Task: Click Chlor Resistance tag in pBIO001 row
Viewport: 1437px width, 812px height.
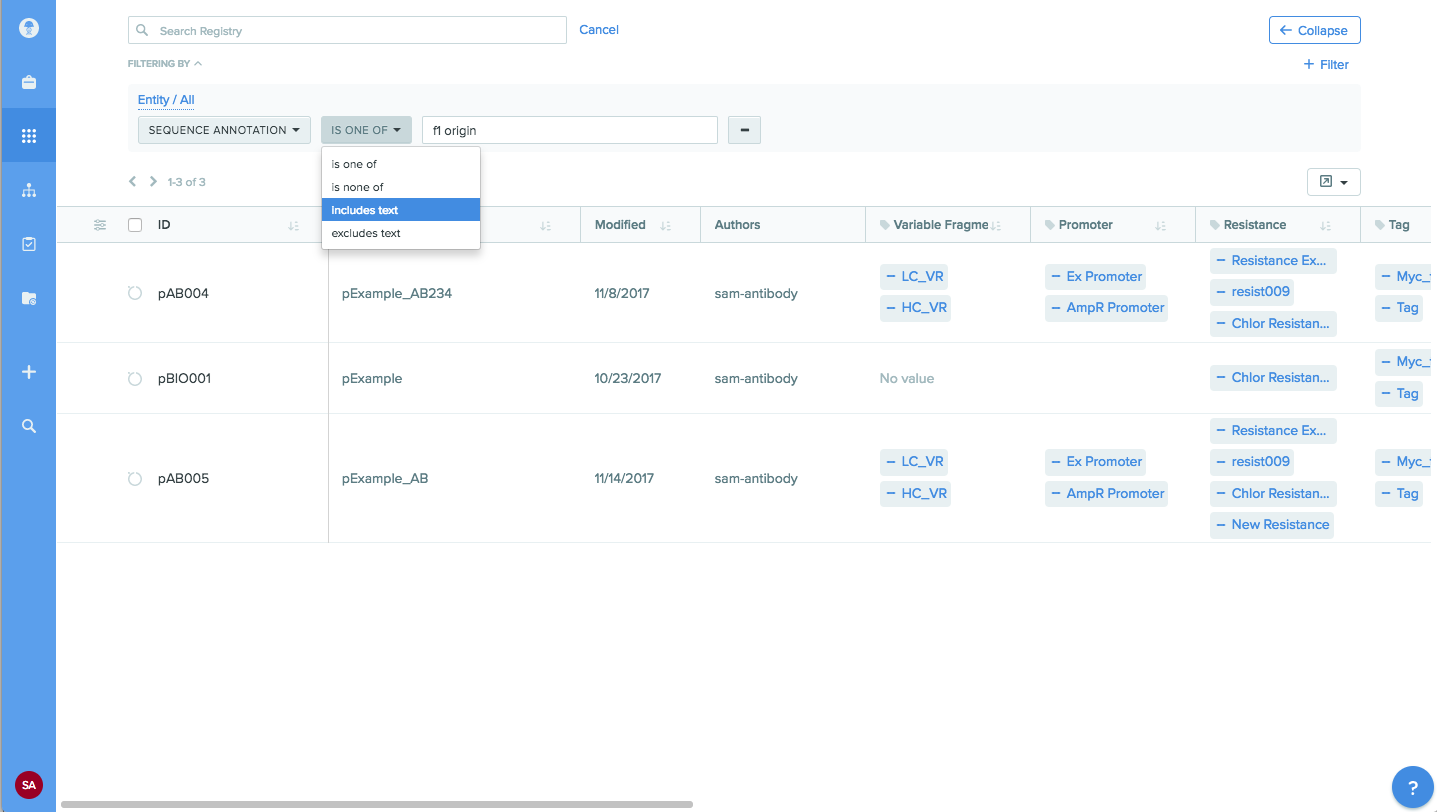Action: [1273, 378]
